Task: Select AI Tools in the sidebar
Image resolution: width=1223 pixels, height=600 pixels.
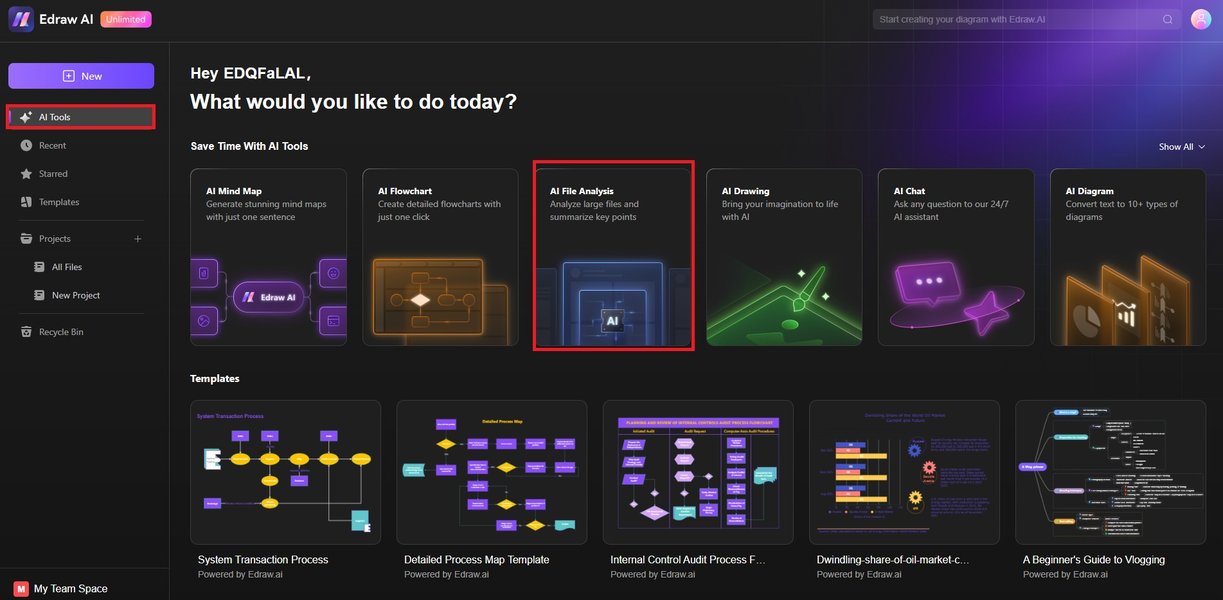Action: click(81, 117)
